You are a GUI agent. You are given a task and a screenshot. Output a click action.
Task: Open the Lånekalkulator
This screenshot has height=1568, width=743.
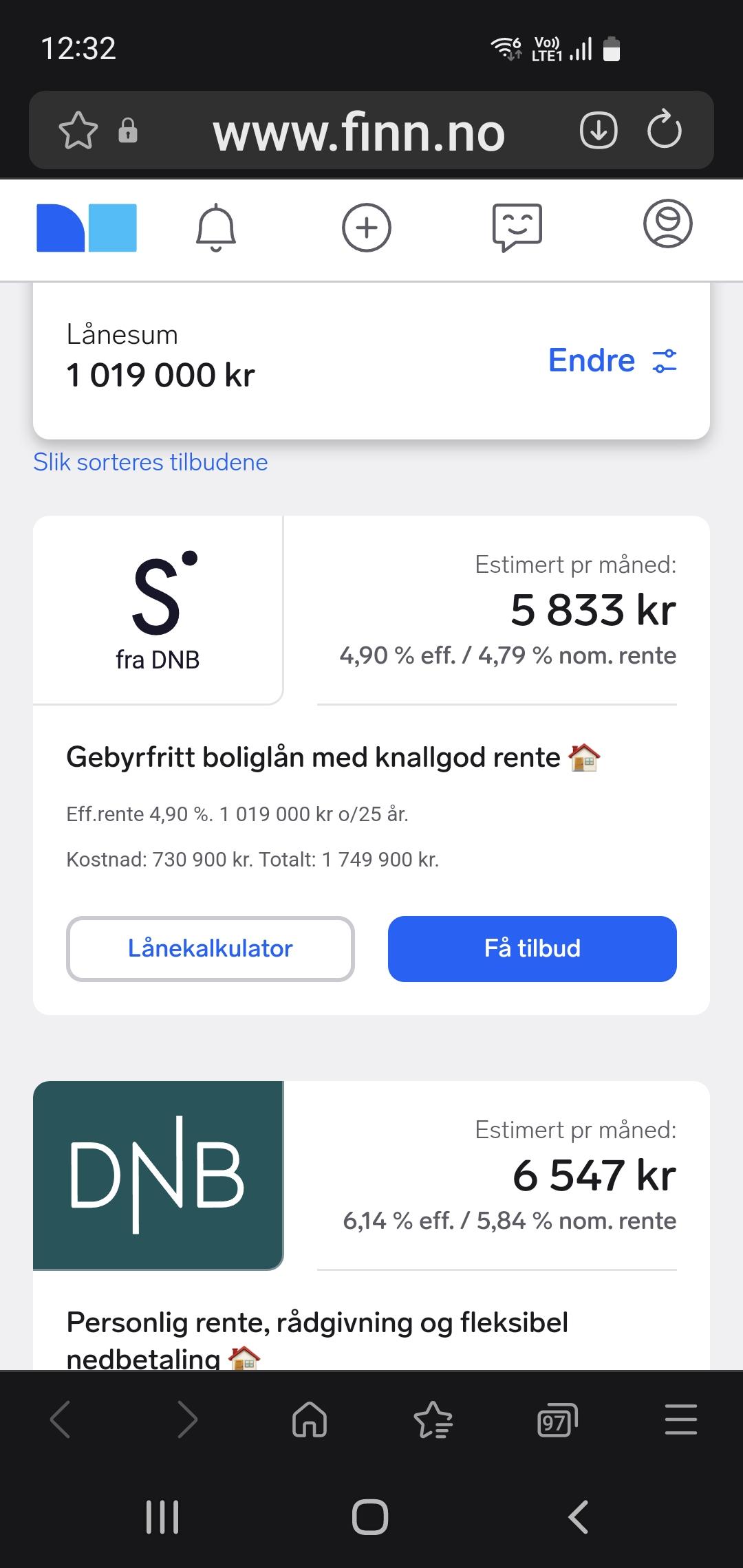(x=211, y=948)
